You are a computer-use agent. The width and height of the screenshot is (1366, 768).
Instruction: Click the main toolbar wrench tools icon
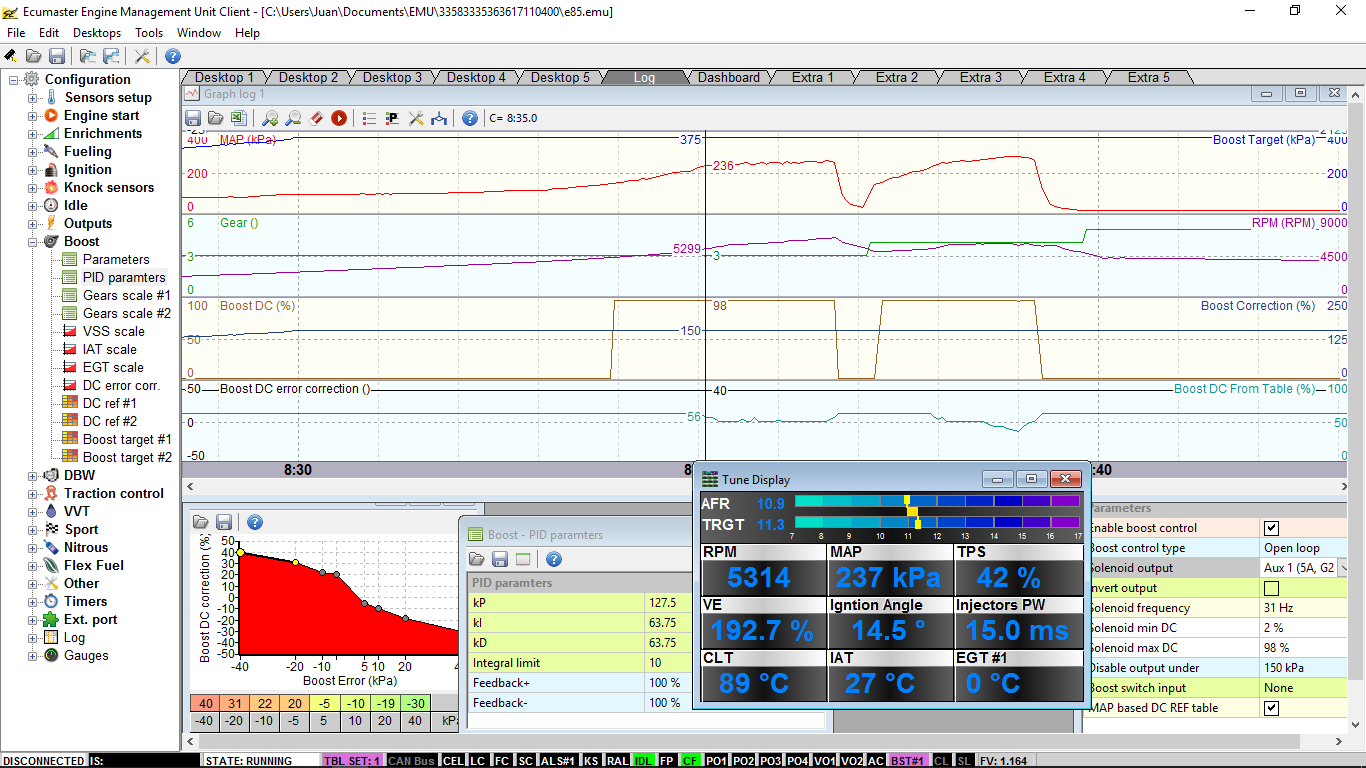tap(142, 56)
